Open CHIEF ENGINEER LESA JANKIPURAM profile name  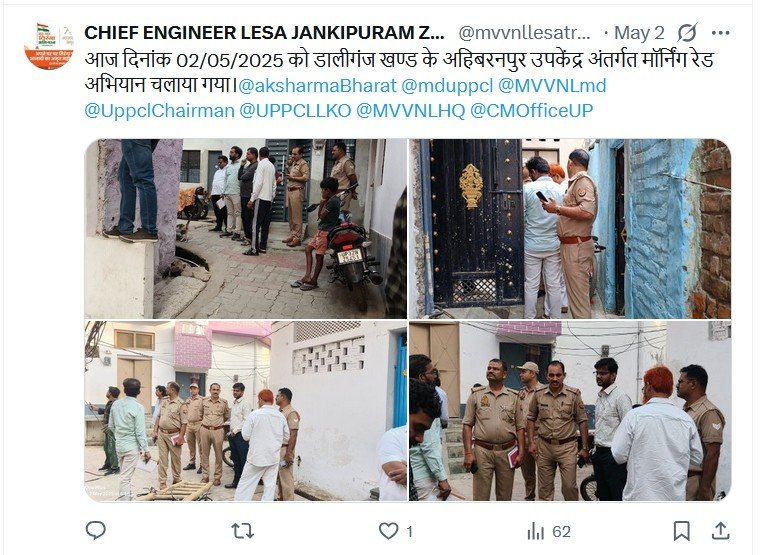coord(264,33)
